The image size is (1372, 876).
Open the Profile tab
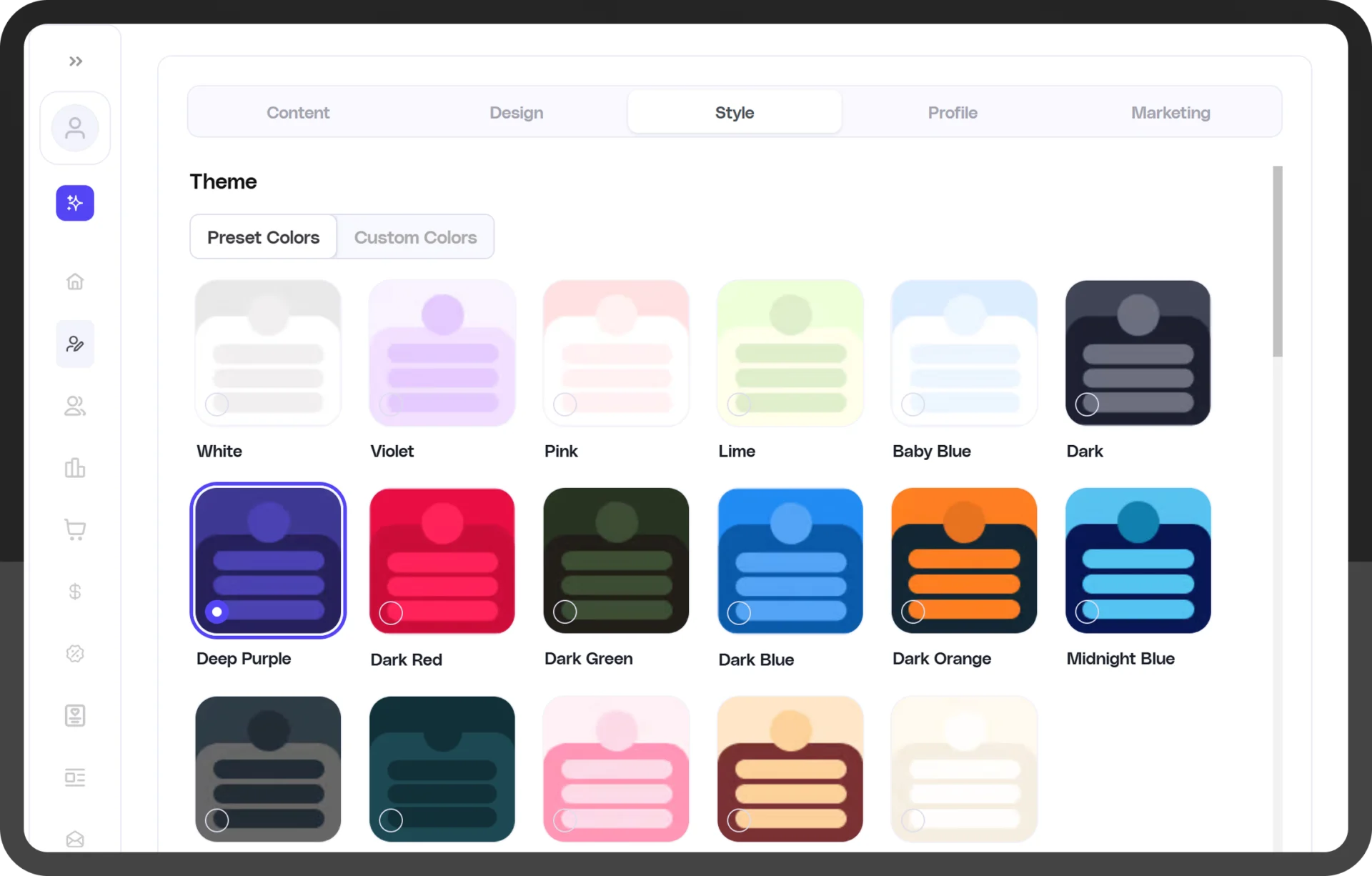point(953,113)
